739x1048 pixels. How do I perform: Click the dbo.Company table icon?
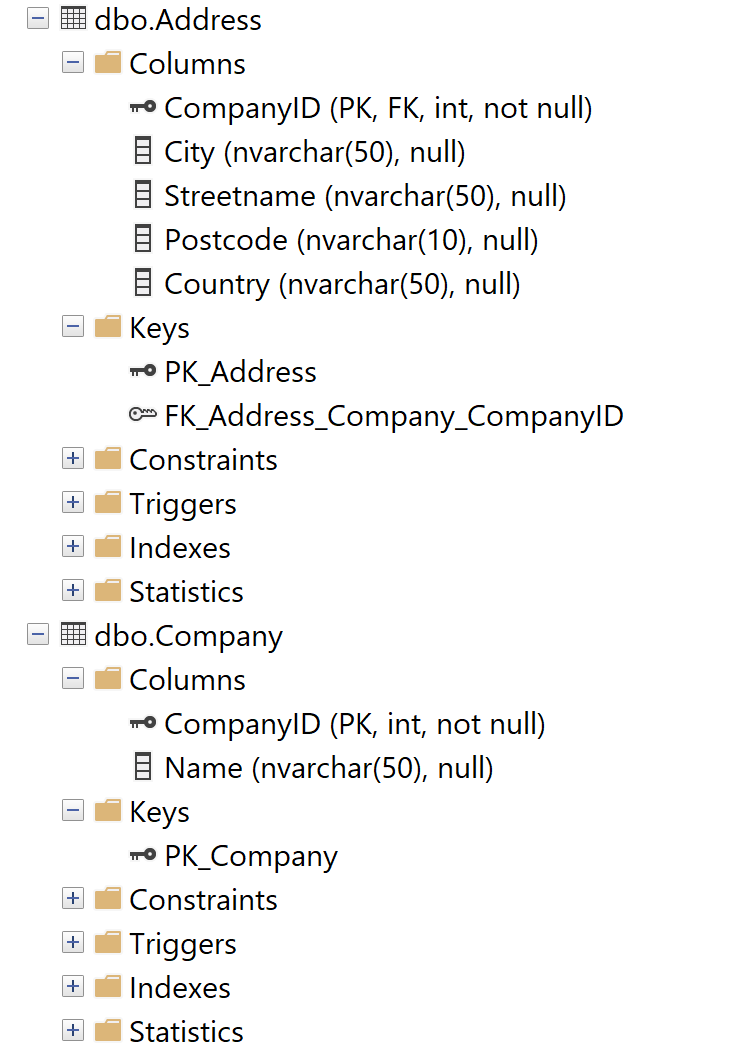73,636
